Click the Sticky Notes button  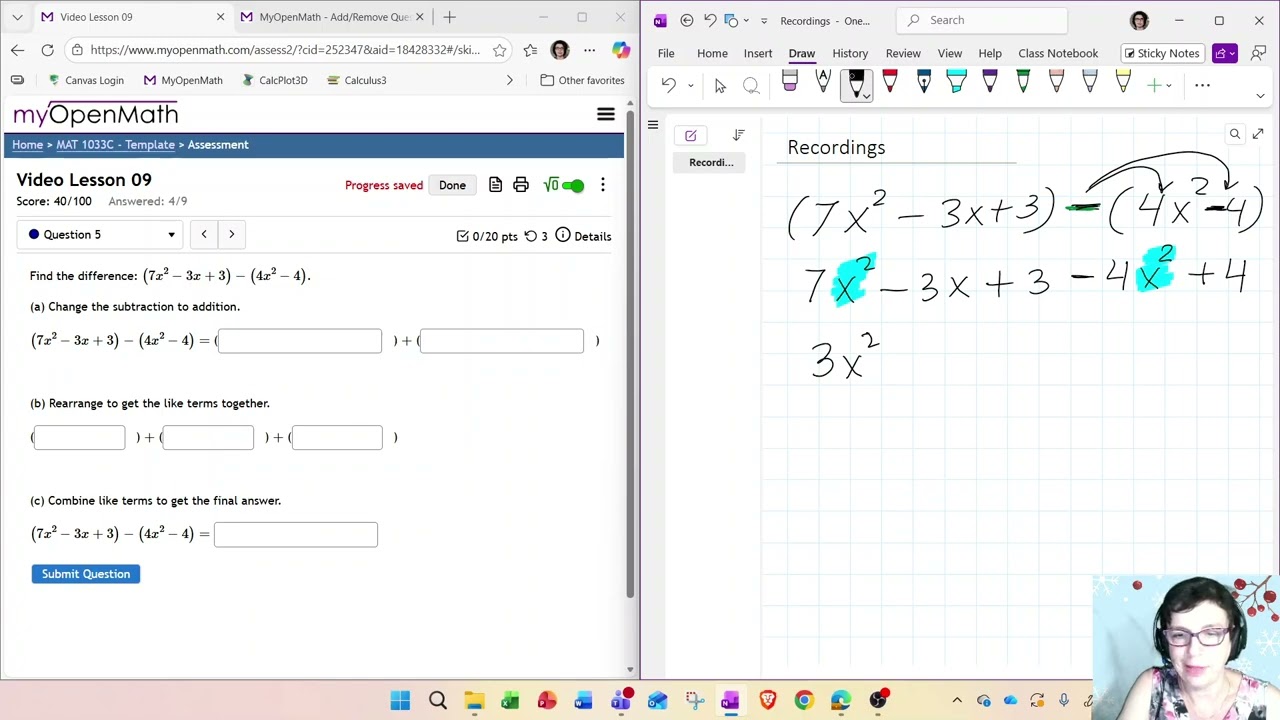1160,53
